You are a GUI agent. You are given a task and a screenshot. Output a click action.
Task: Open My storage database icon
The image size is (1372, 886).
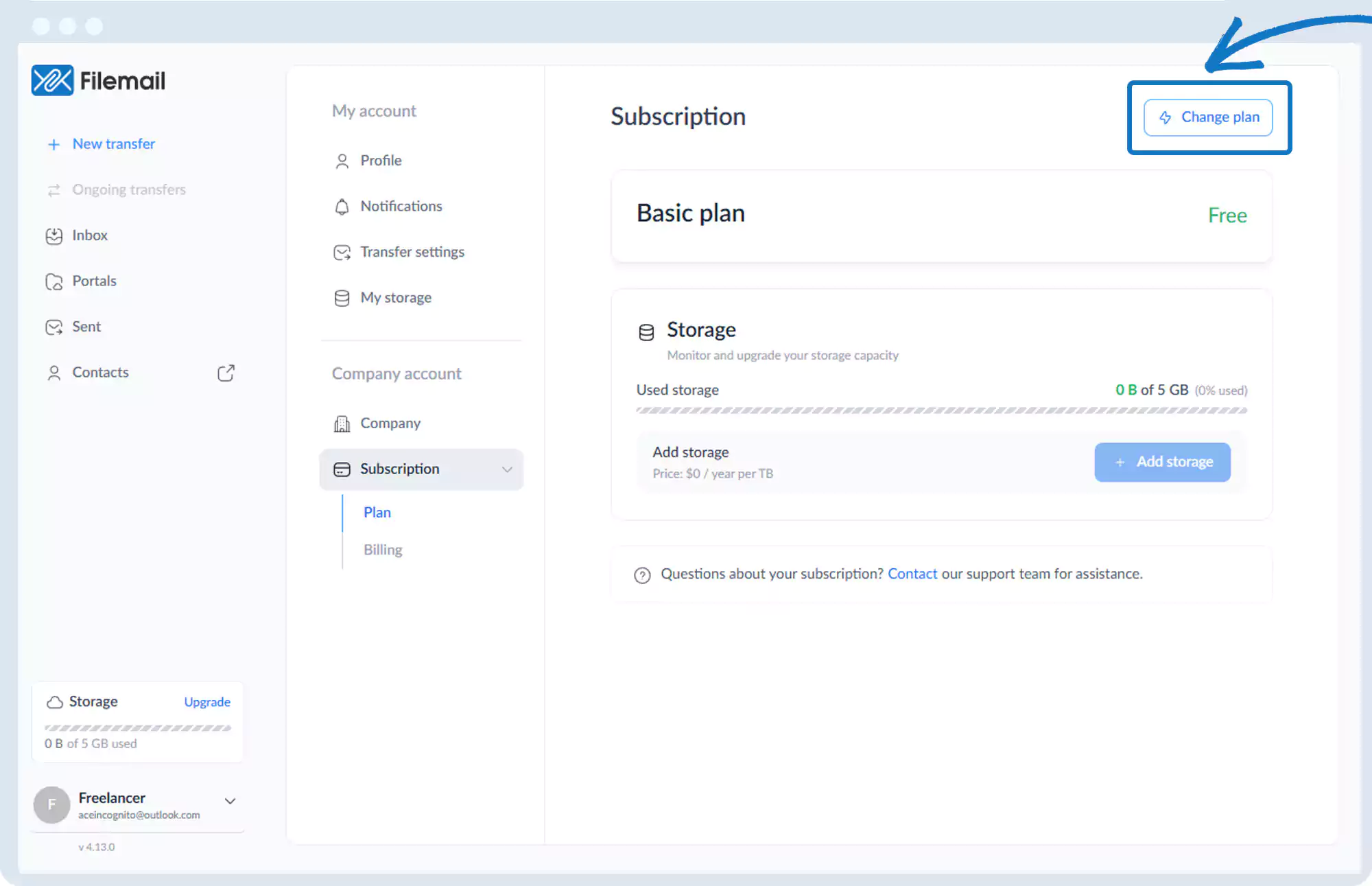[342, 298]
